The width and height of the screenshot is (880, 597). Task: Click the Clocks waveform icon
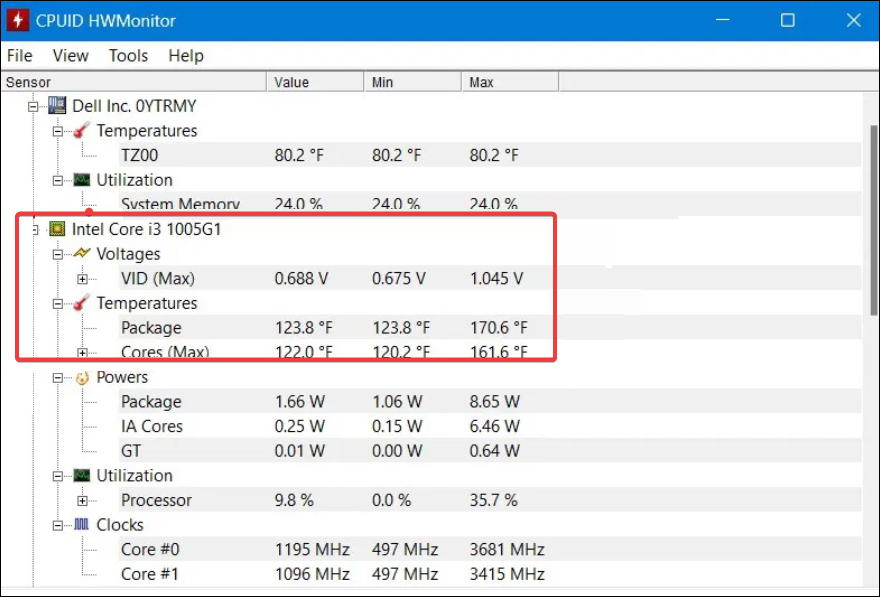point(81,525)
